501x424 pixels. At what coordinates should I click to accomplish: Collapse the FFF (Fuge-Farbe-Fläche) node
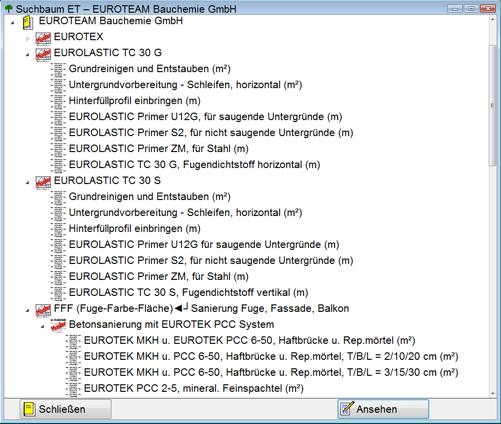28,311
